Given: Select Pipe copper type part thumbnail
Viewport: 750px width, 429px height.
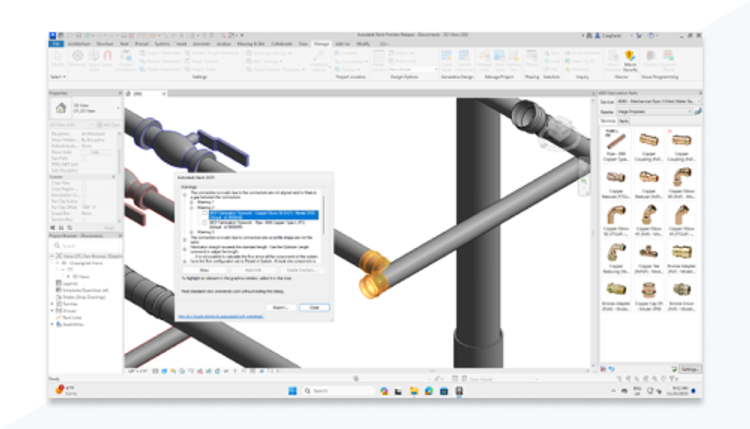Looking at the screenshot, I should pyautogui.click(x=616, y=144).
